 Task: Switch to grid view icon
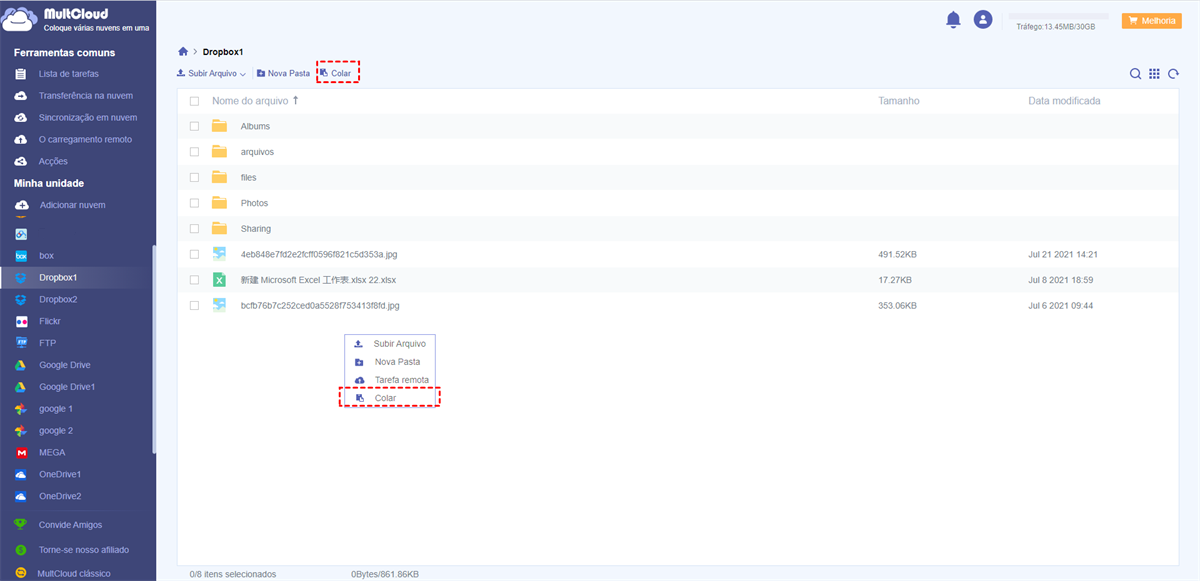(1154, 73)
